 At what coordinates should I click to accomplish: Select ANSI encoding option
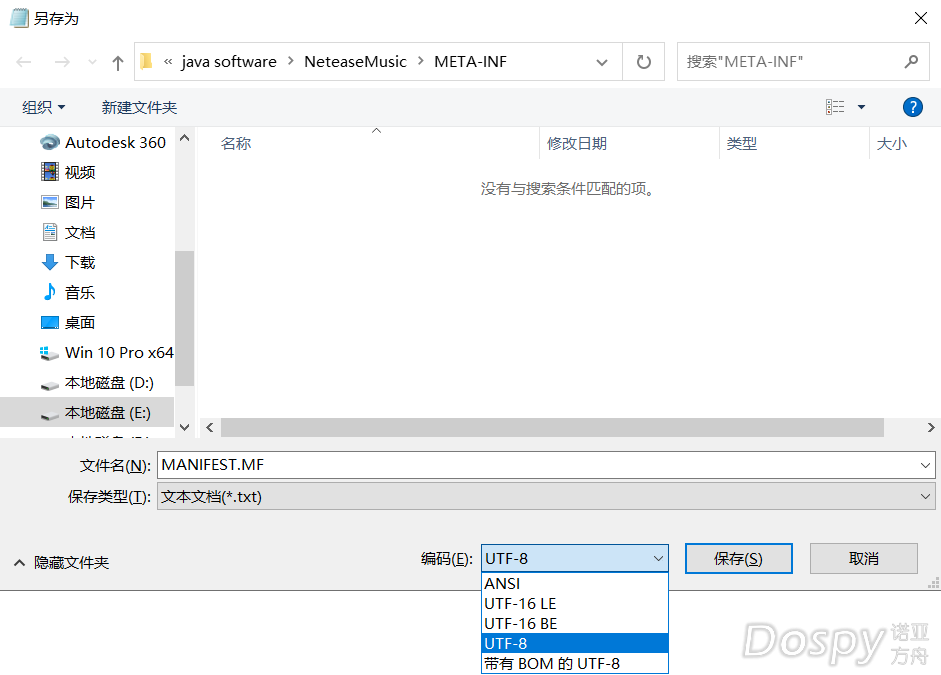click(x=502, y=583)
